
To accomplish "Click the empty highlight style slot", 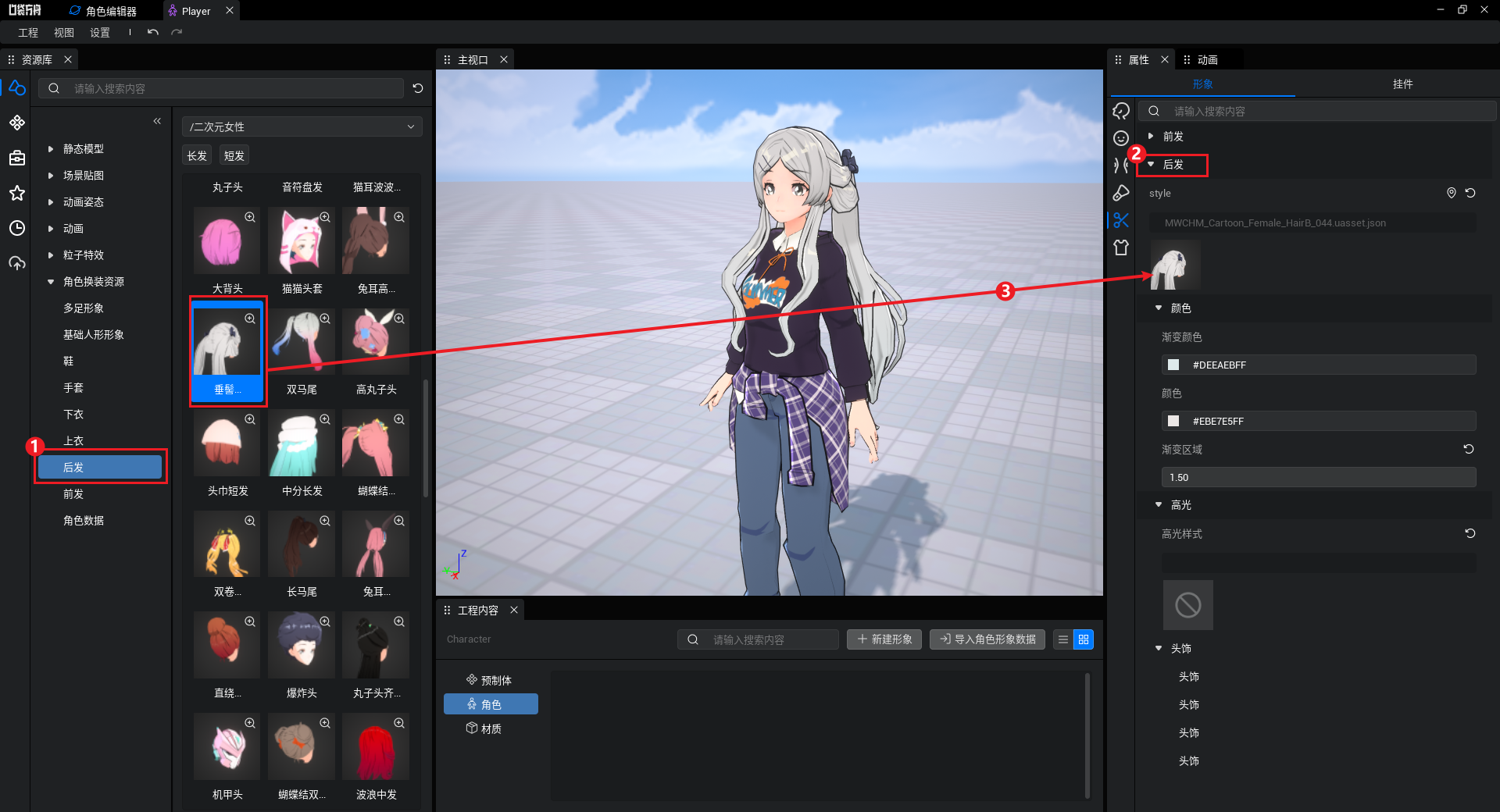I will [1187, 605].
